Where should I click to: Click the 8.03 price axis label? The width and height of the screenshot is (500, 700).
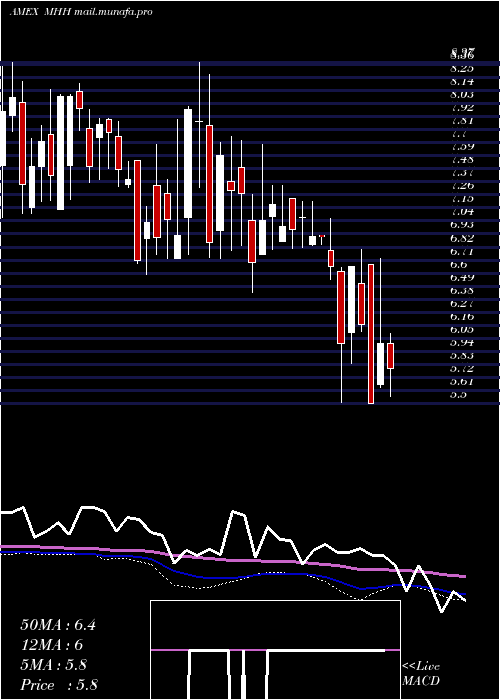tap(462, 95)
